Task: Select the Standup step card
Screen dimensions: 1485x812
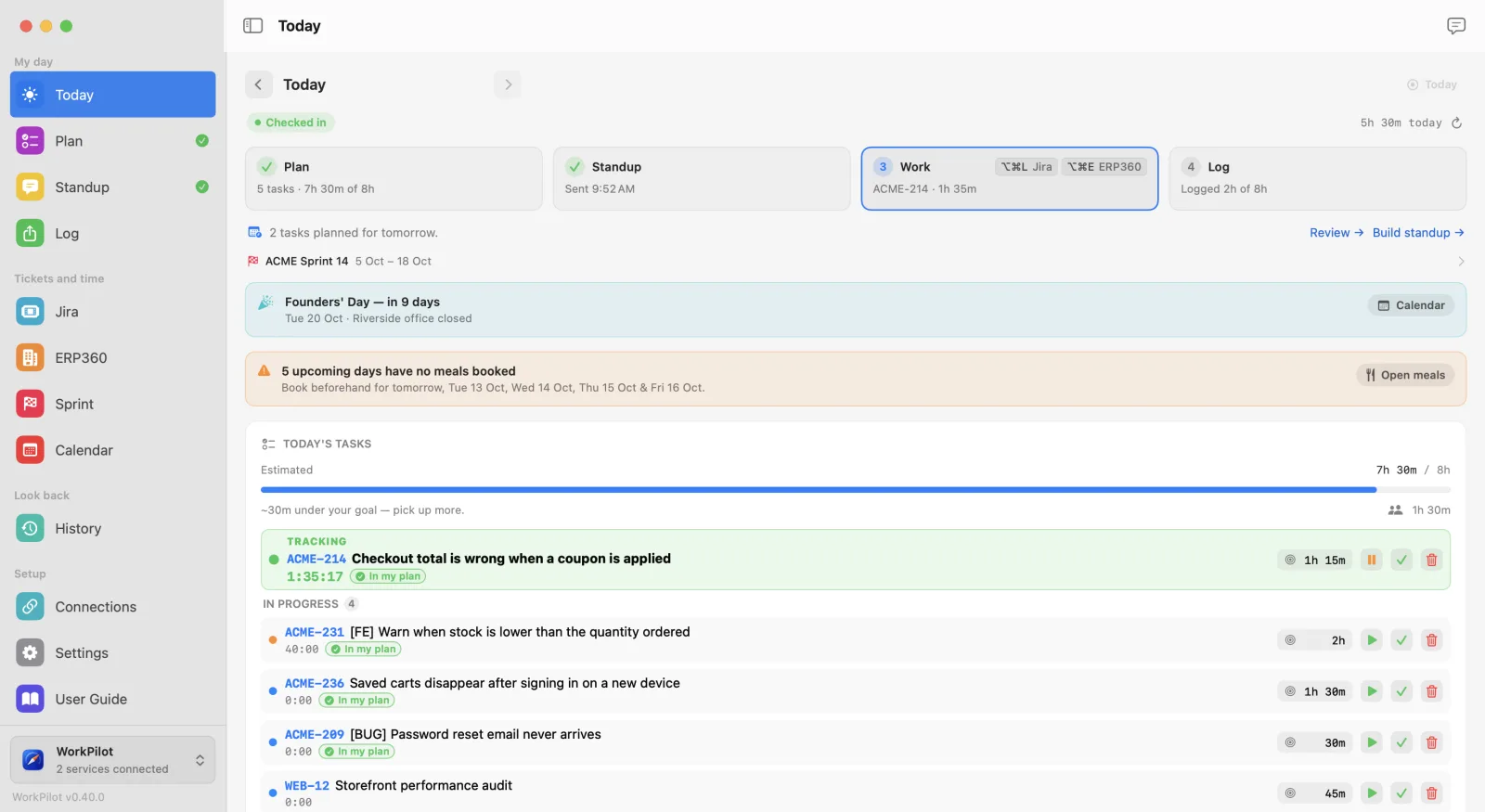Action: (x=702, y=178)
